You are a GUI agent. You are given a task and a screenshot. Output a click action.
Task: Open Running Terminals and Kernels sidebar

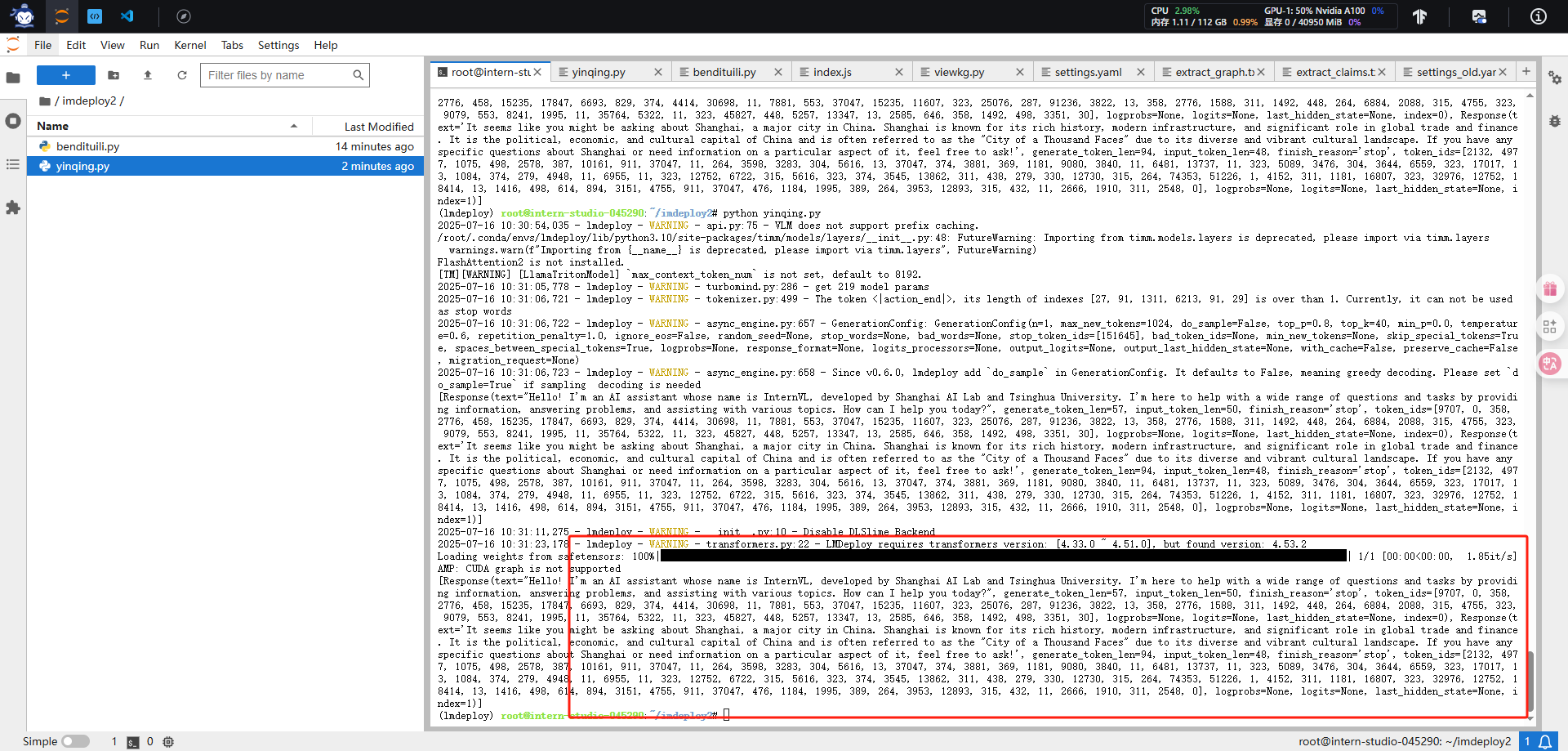coord(13,121)
